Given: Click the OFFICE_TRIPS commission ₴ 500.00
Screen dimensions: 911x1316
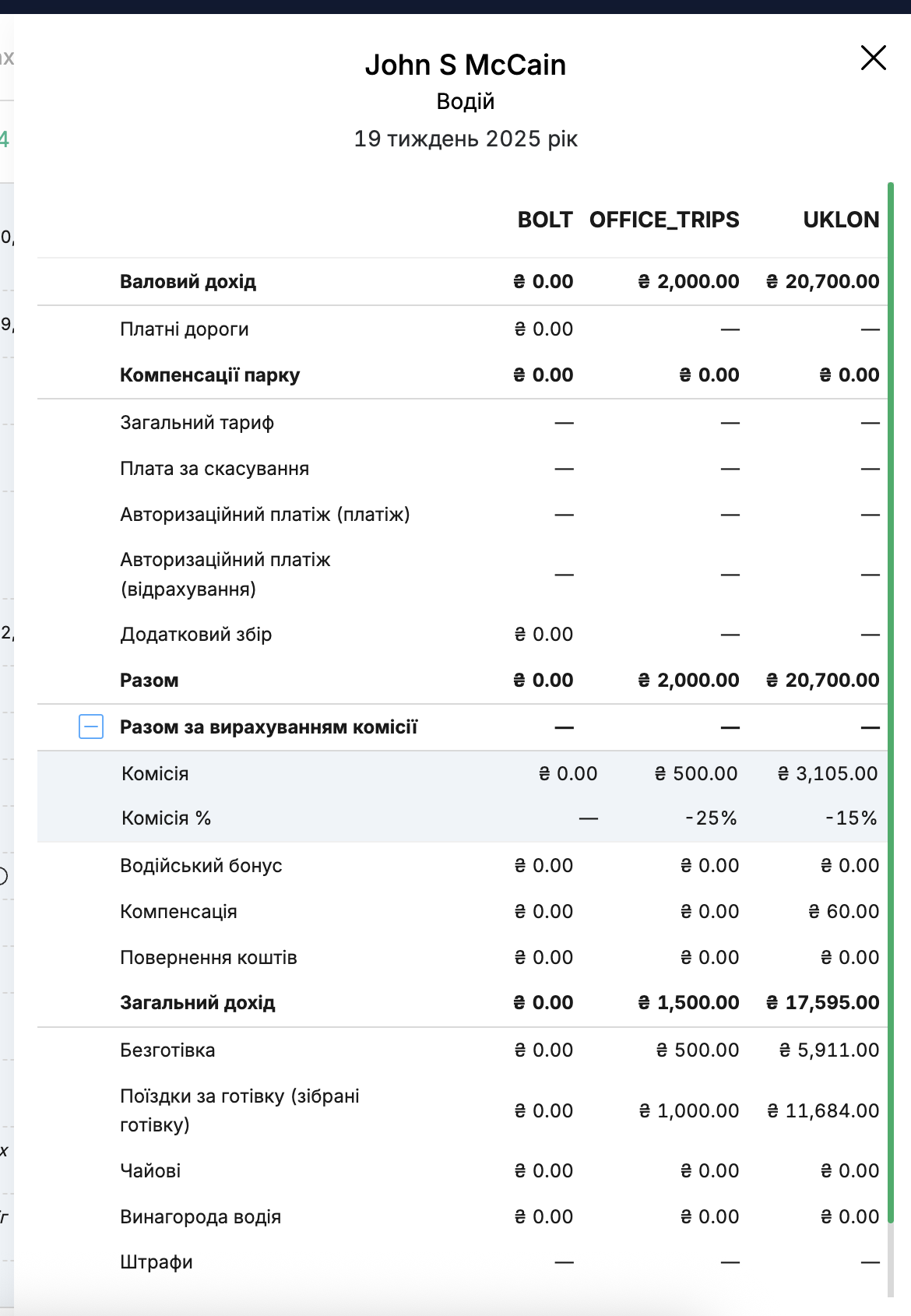Looking at the screenshot, I should point(696,773).
